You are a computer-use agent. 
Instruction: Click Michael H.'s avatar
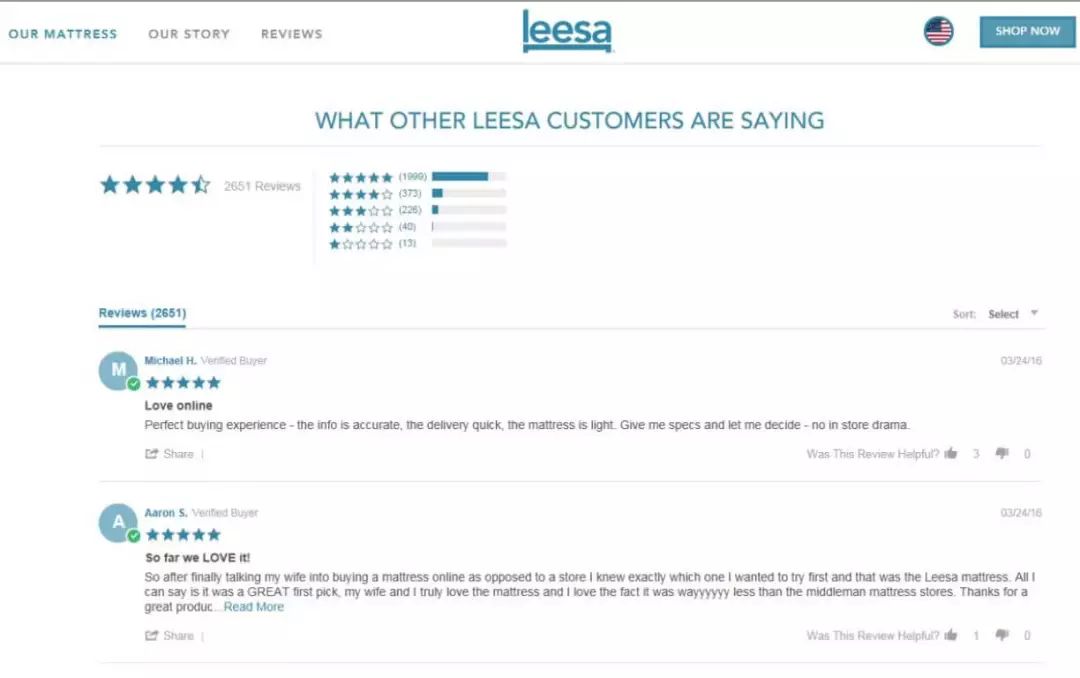118,370
